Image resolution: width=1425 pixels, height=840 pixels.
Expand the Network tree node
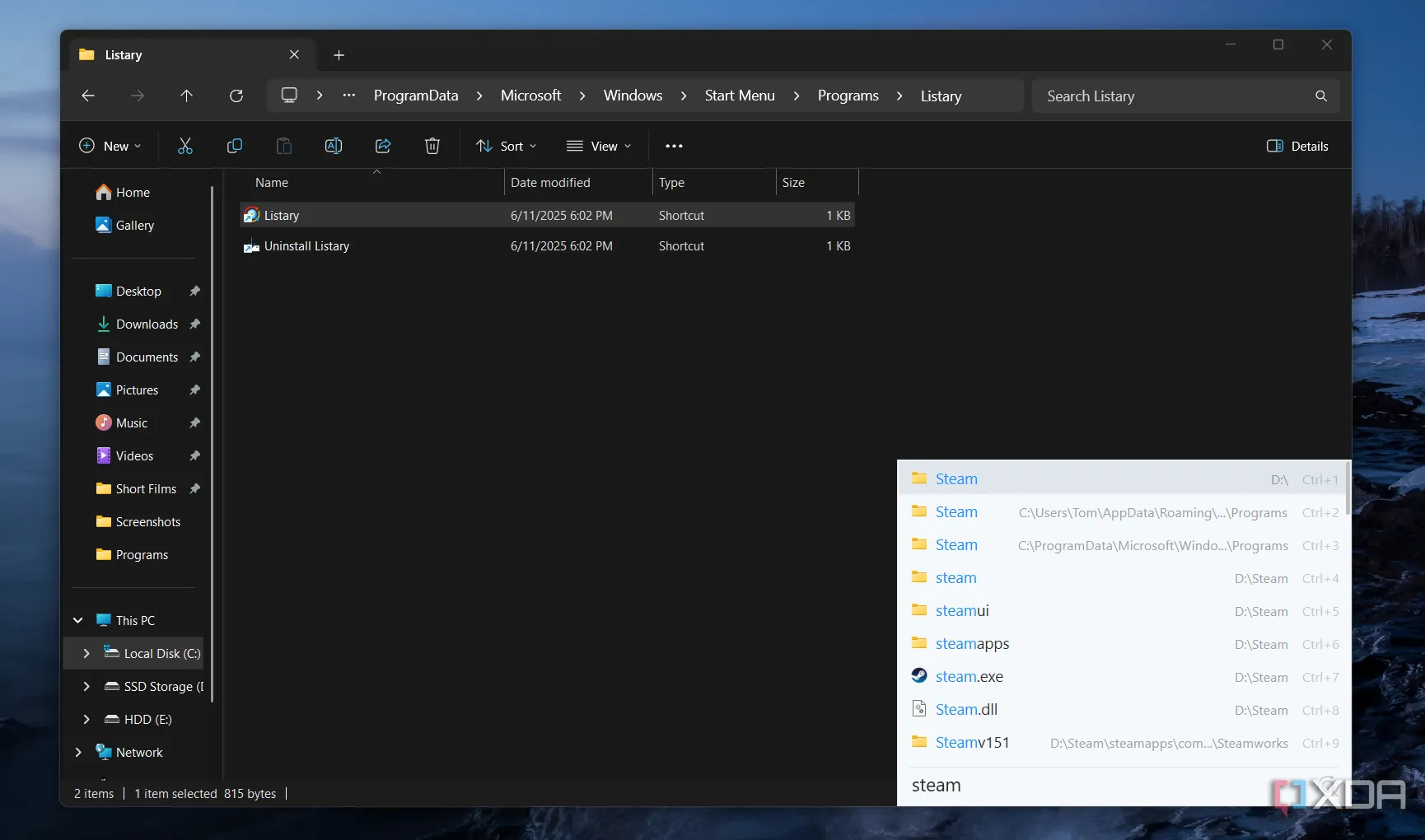[x=78, y=752]
